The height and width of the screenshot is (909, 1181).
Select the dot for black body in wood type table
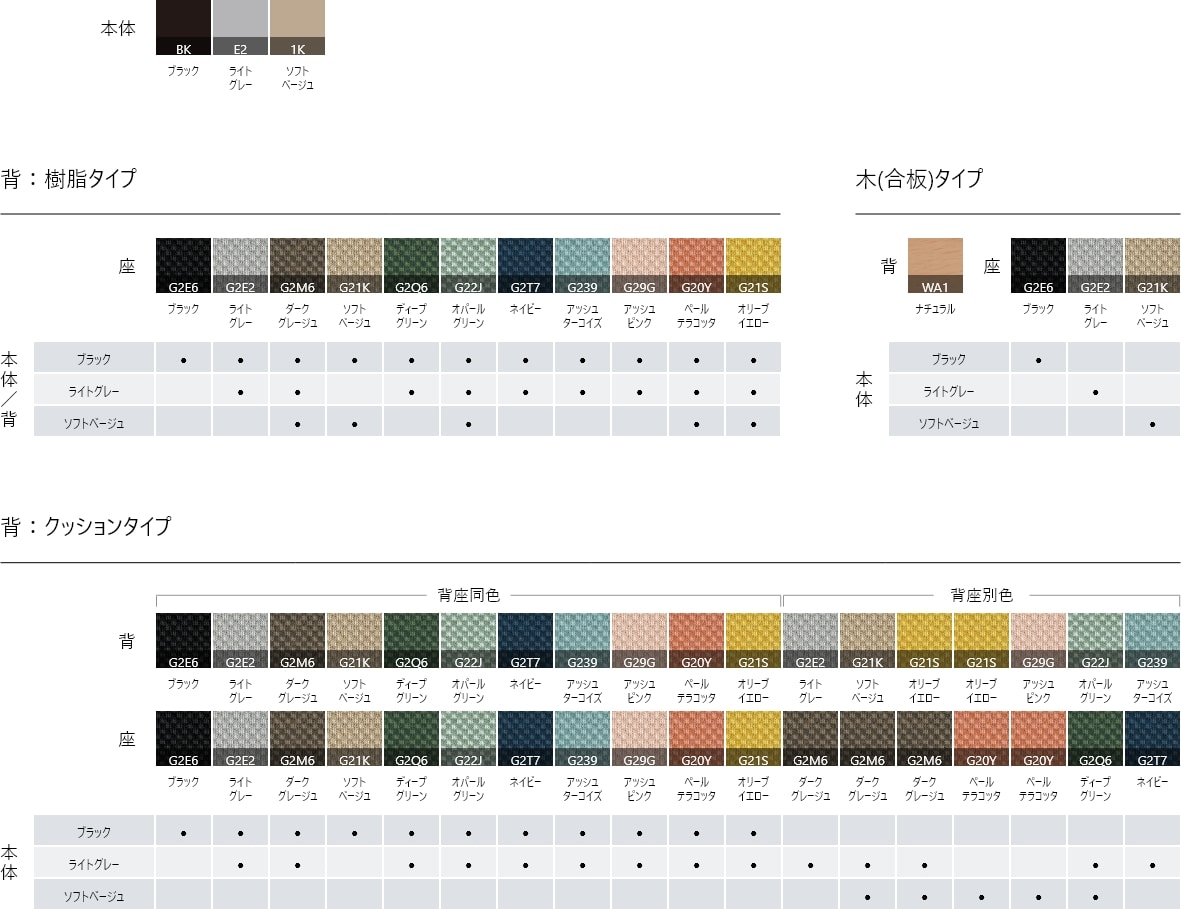(x=1038, y=360)
